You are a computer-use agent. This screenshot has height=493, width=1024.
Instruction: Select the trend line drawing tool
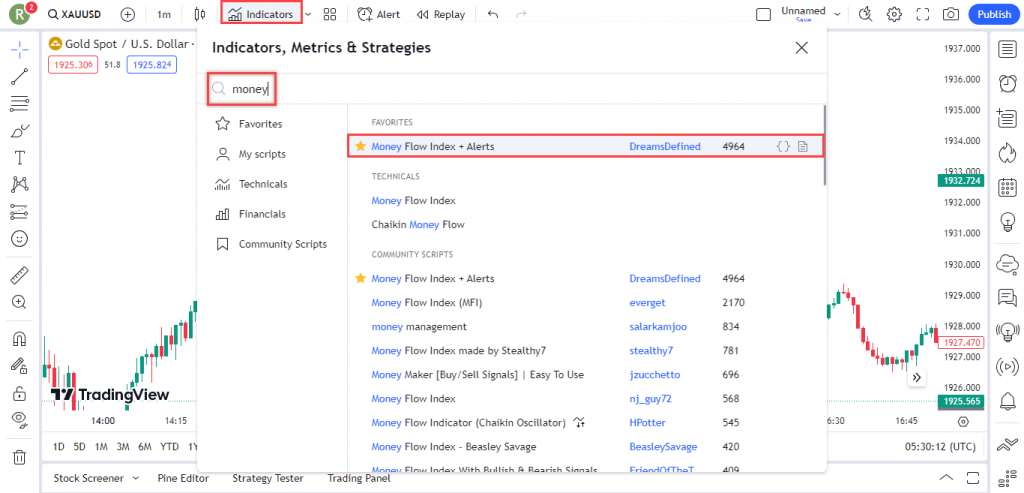point(20,76)
